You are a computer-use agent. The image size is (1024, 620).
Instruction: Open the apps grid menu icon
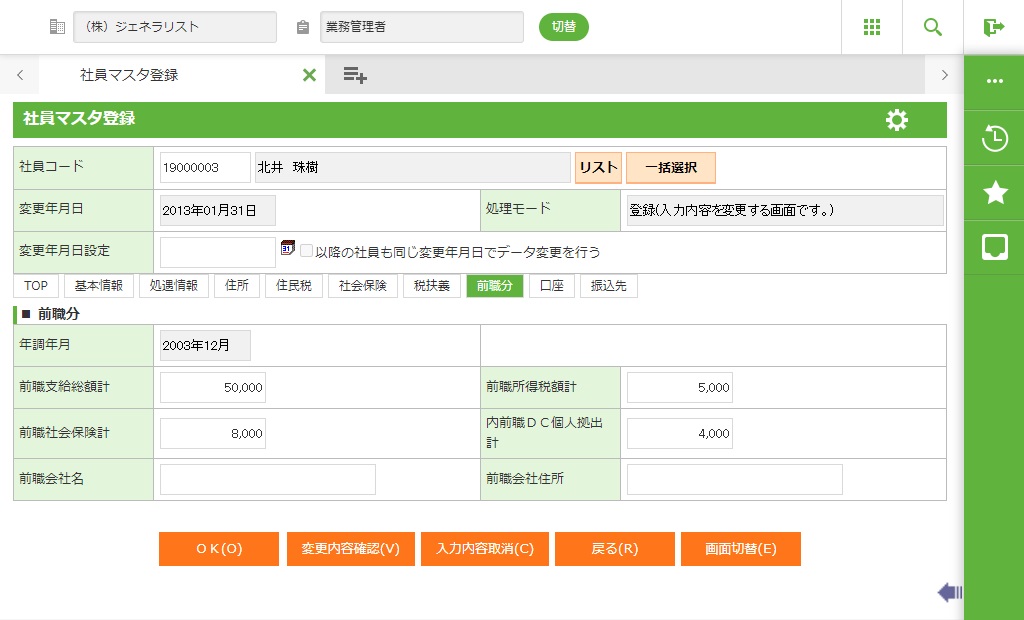871,27
